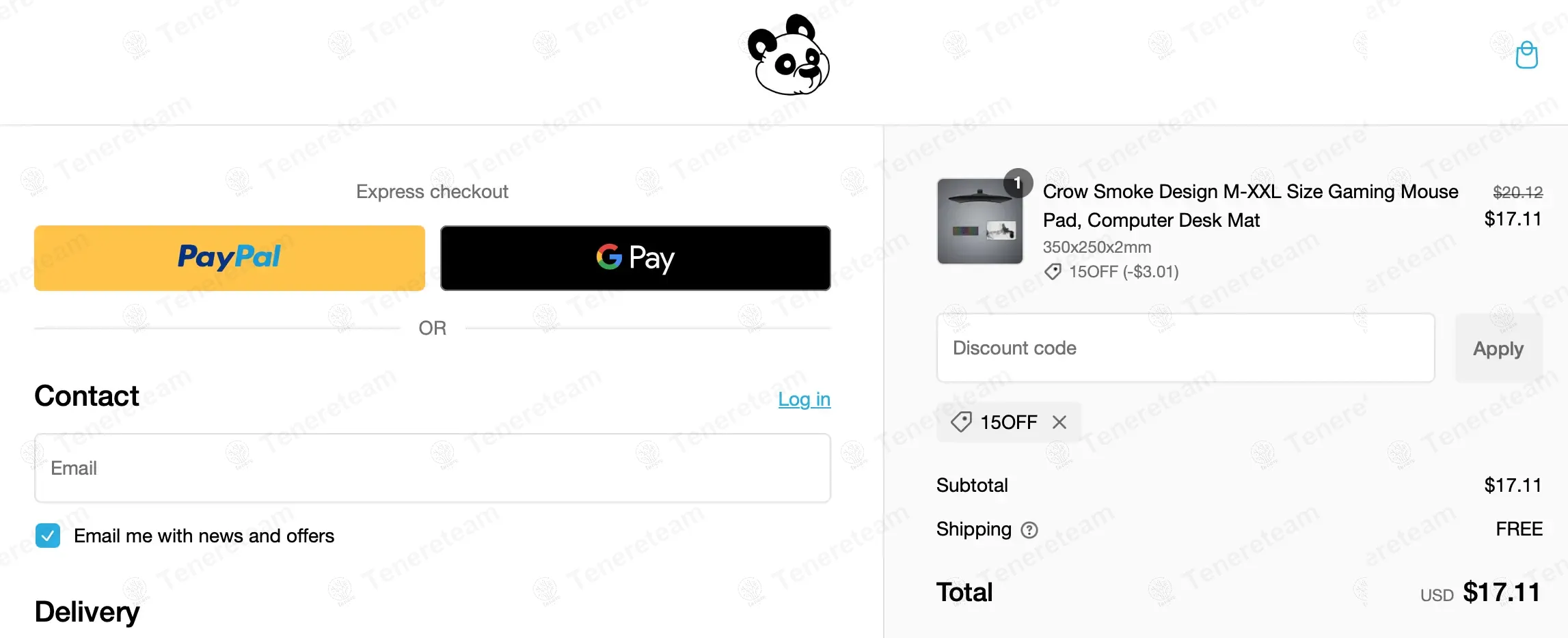Image resolution: width=1568 pixels, height=638 pixels.
Task: Click the Log in link
Action: pyautogui.click(x=804, y=400)
